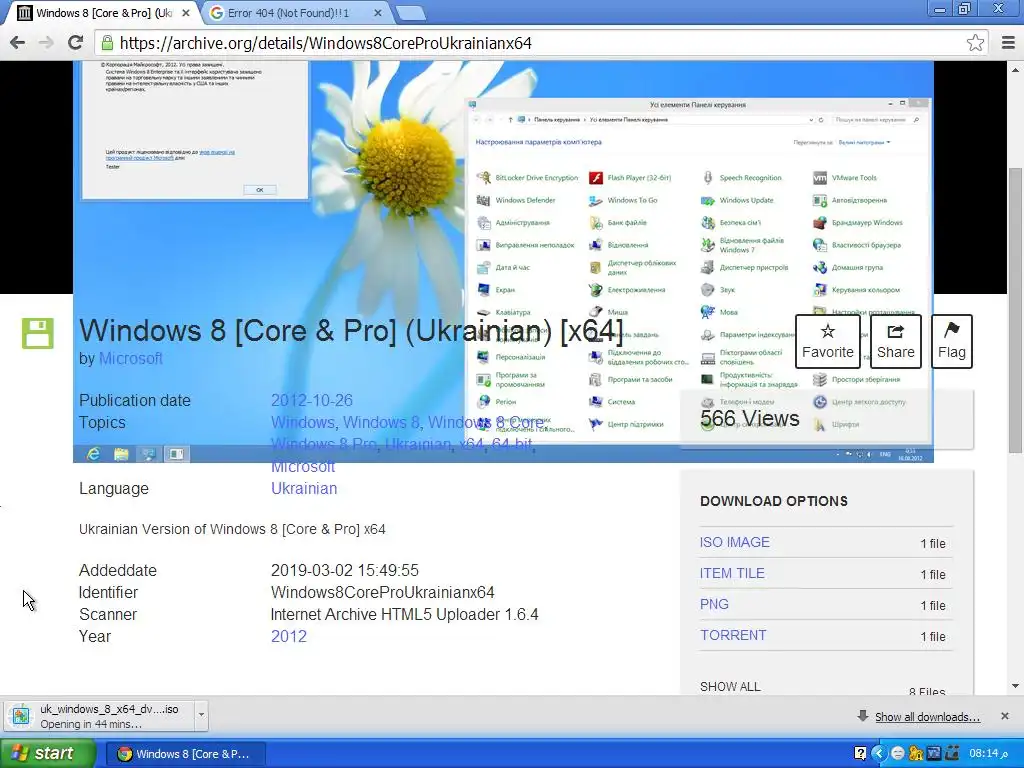Expand hidden system tray icons
Viewport: 1024px width, 768px height.
pos(879,754)
